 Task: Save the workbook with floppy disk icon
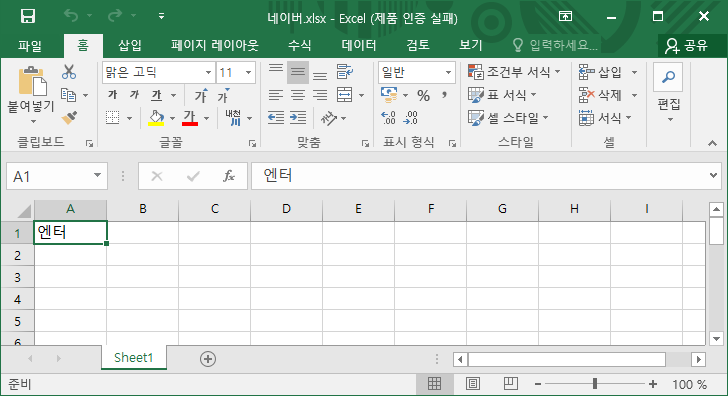[x=28, y=16]
